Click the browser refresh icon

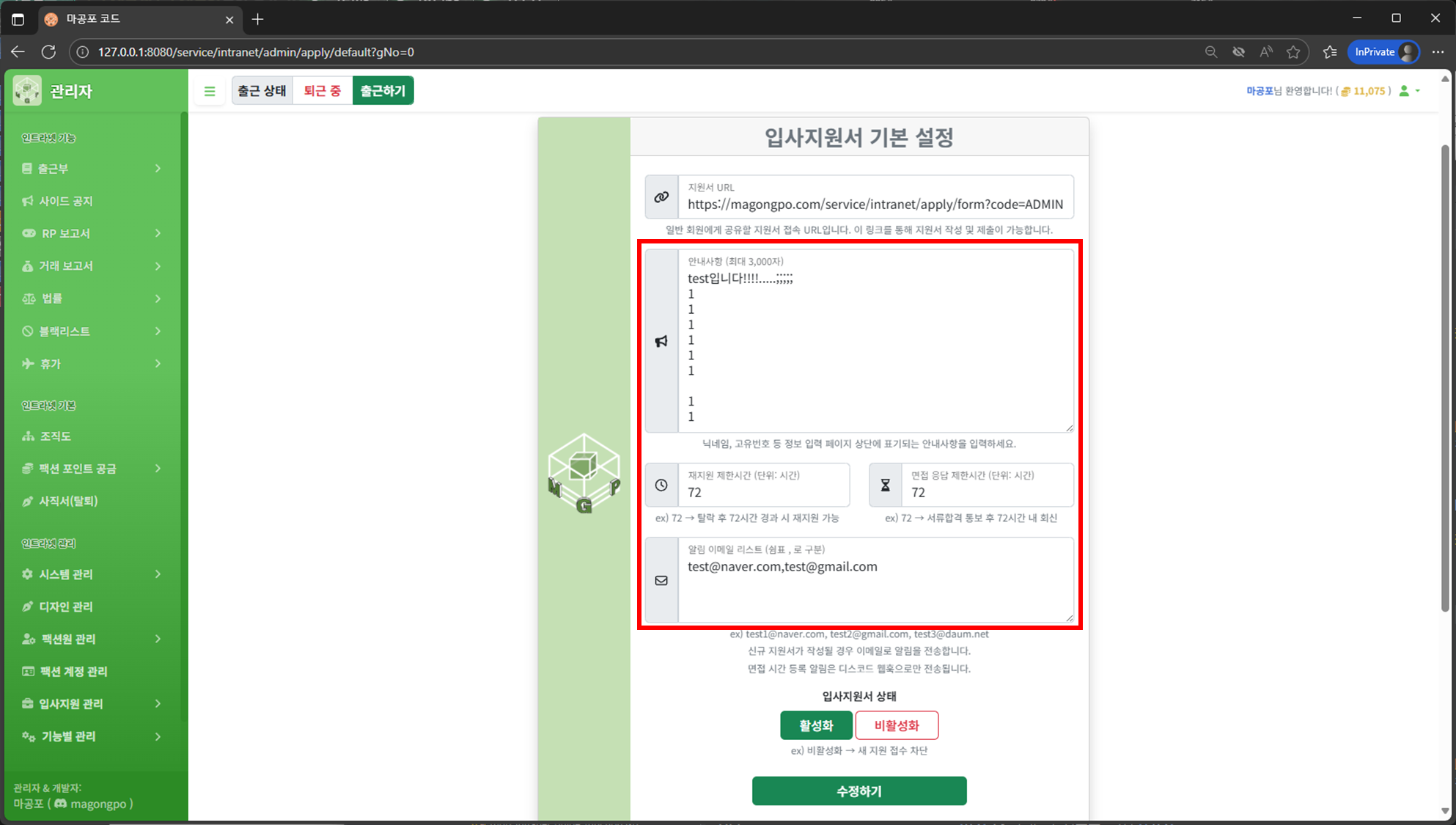[48, 52]
